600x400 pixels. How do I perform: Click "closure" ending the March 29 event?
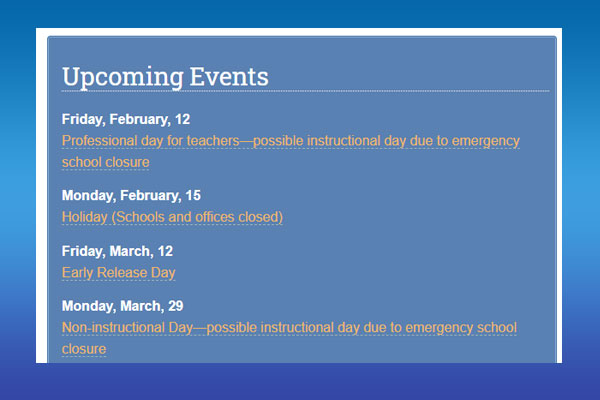tap(84, 349)
